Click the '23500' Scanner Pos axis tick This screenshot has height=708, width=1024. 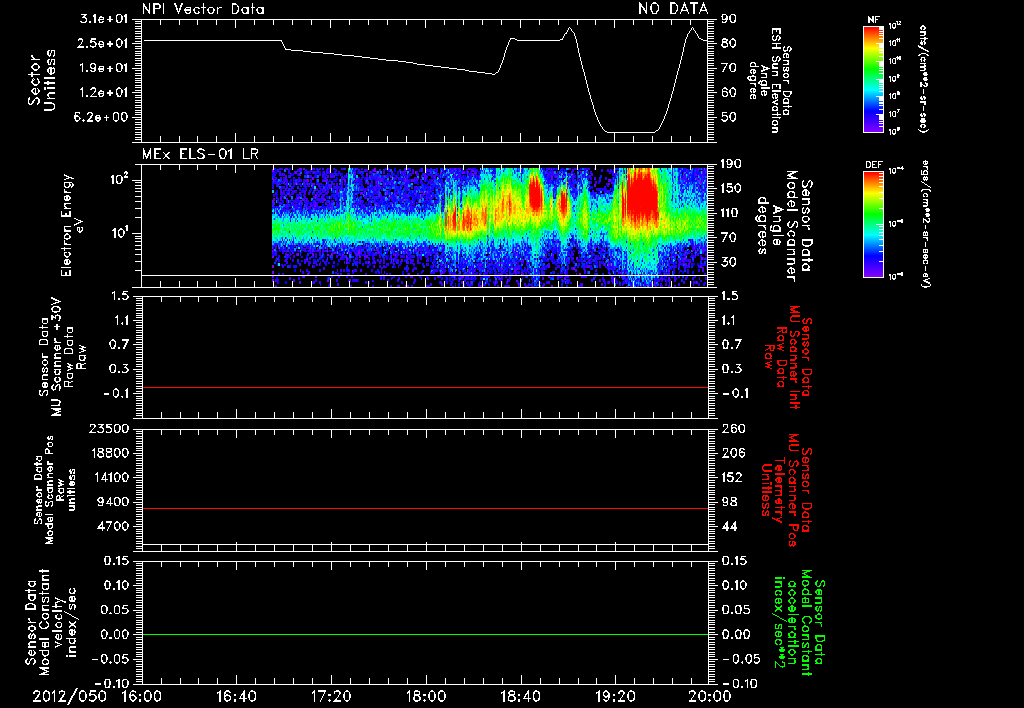coord(109,429)
